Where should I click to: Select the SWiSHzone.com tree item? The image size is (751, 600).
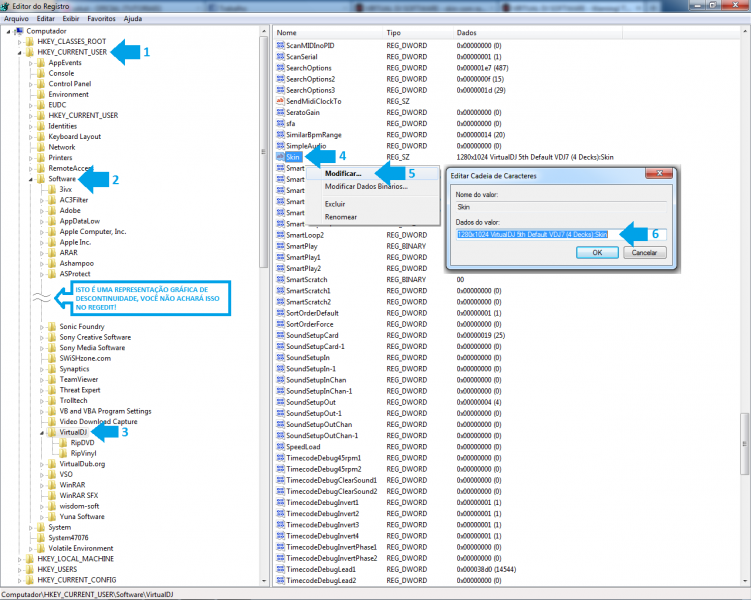coord(85,358)
